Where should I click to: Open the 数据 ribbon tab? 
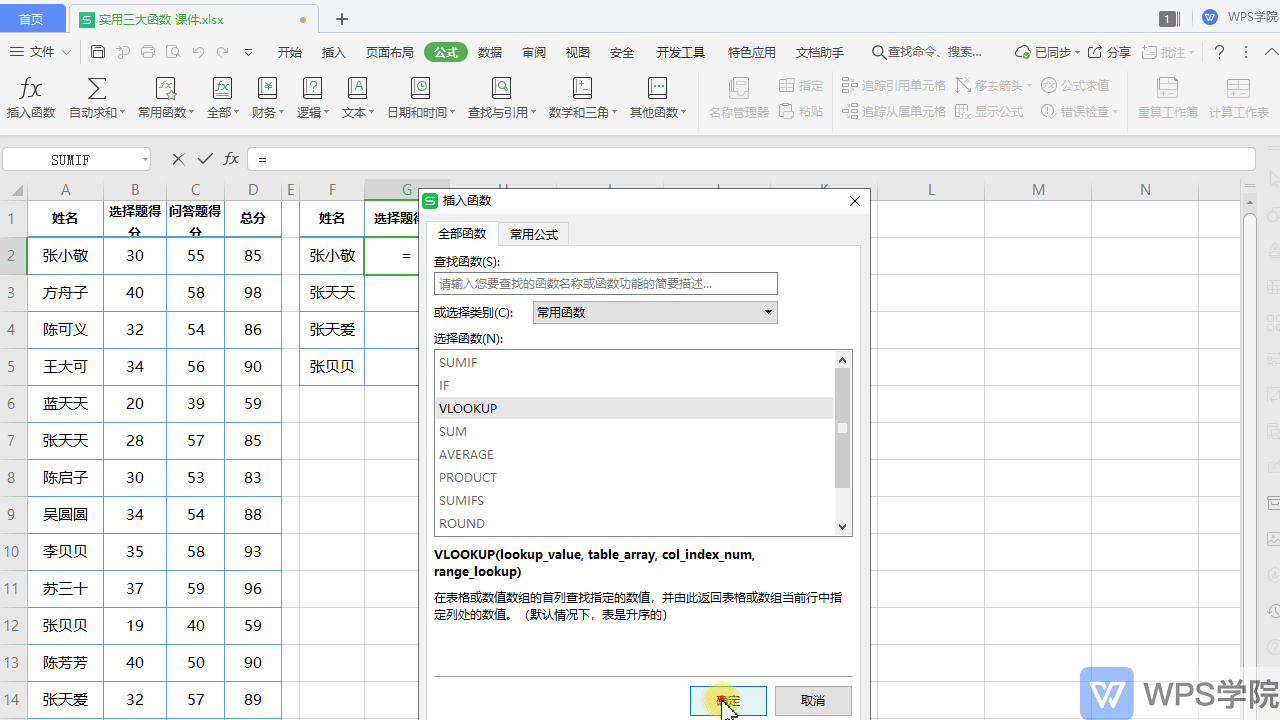coord(490,52)
